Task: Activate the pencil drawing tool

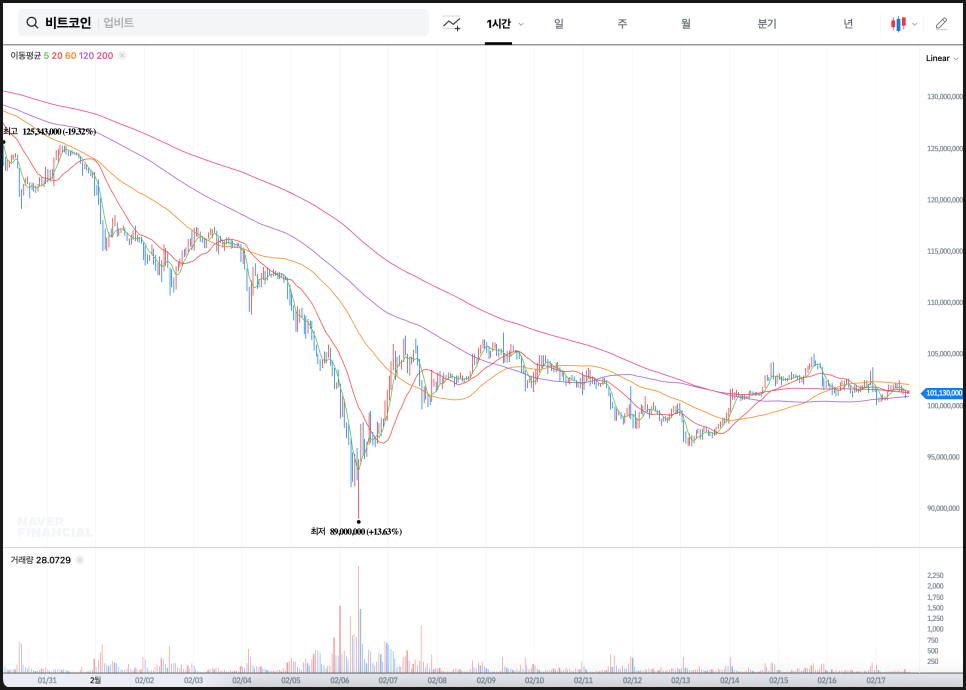Action: [941, 23]
